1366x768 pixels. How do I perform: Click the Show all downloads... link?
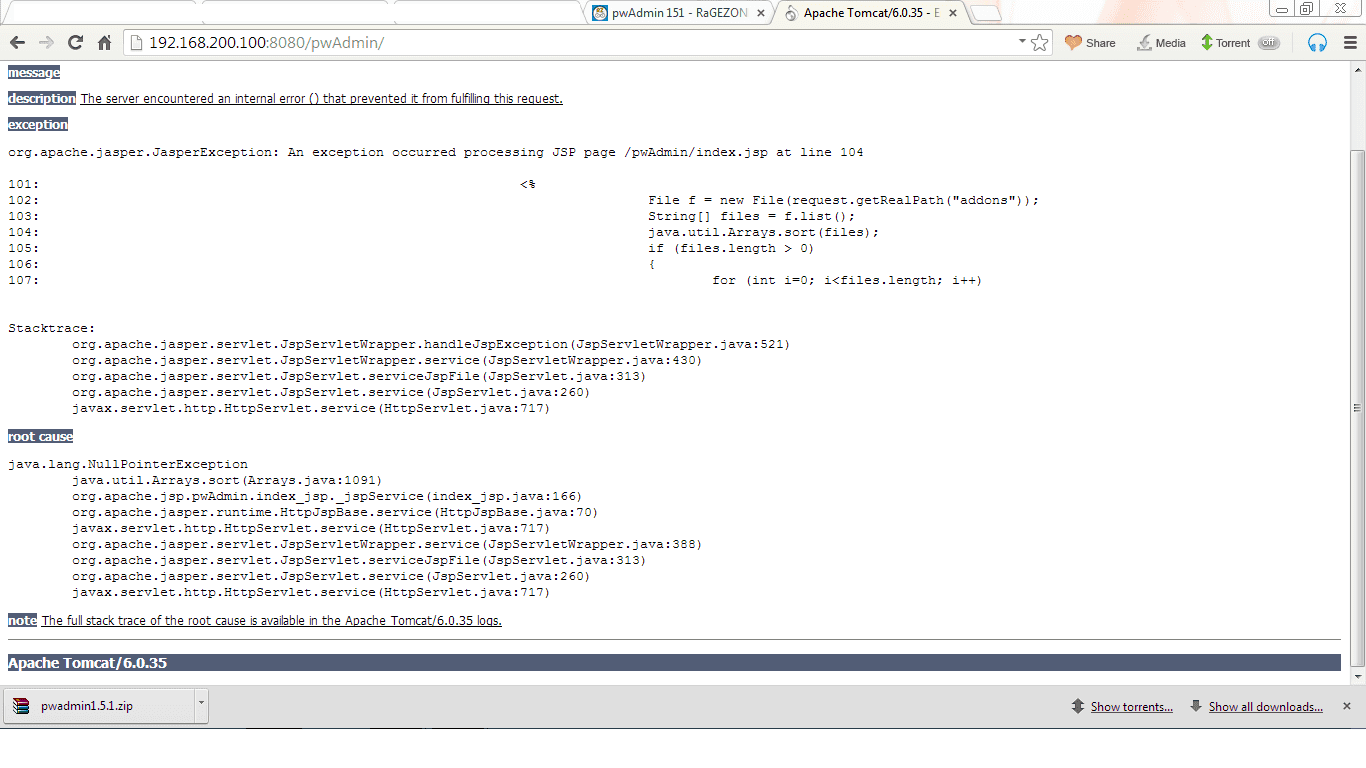[x=1265, y=707]
